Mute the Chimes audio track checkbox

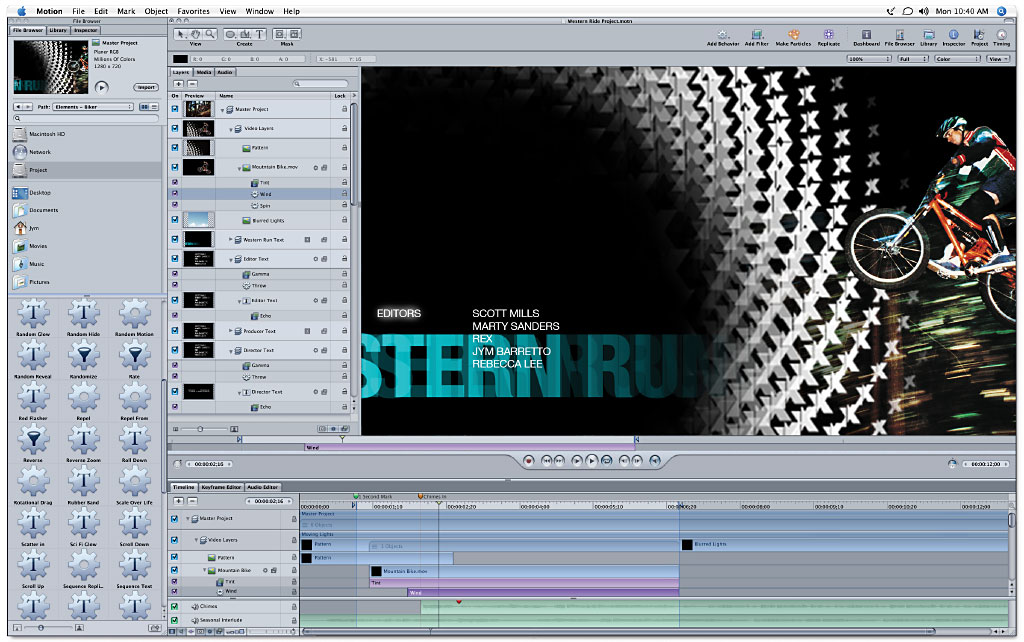174,606
